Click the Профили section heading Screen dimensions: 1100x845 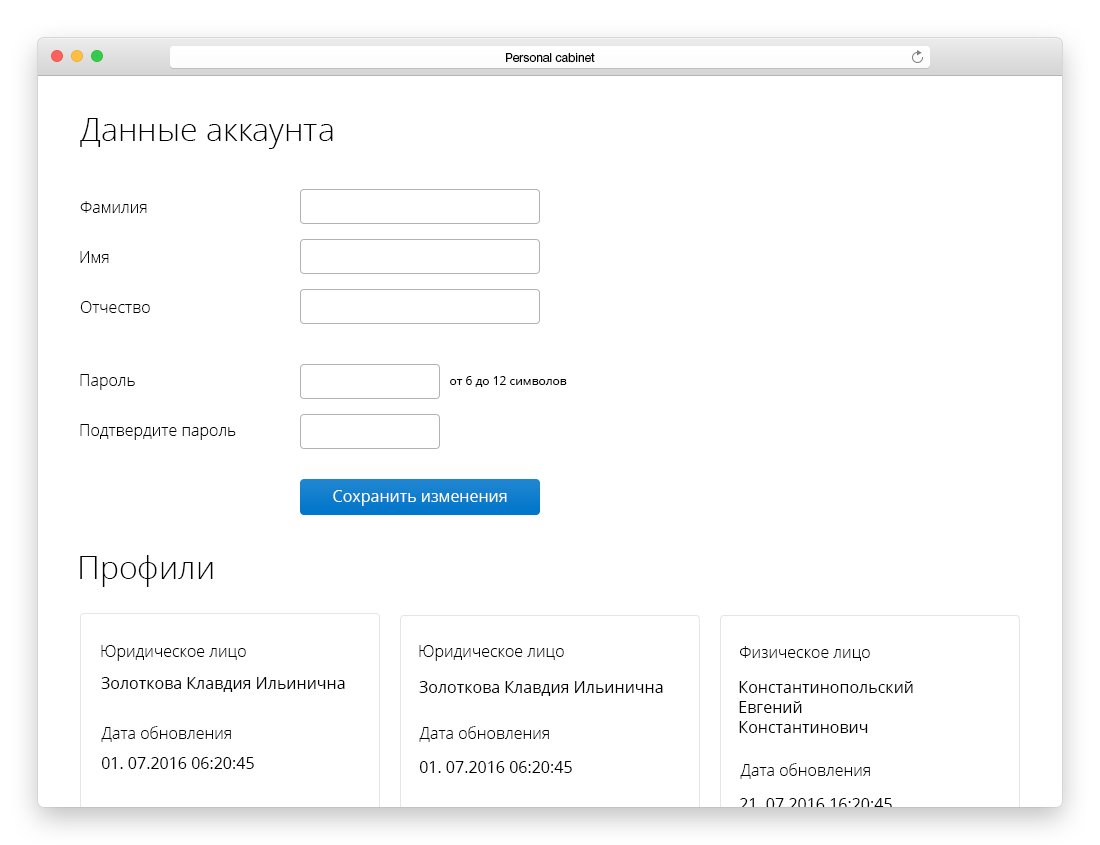click(x=146, y=568)
